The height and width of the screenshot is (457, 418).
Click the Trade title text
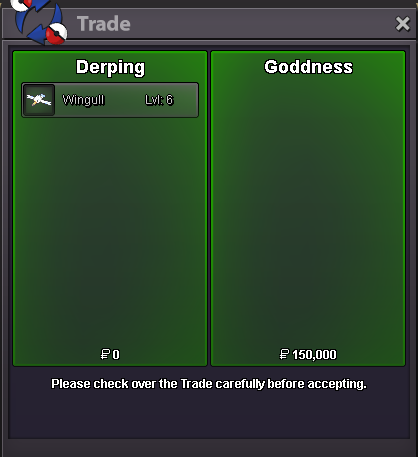coord(104,24)
